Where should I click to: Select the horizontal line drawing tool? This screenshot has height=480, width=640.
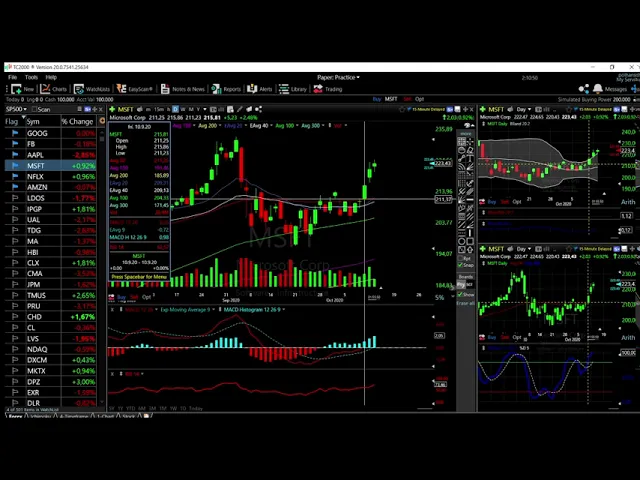pos(471,200)
